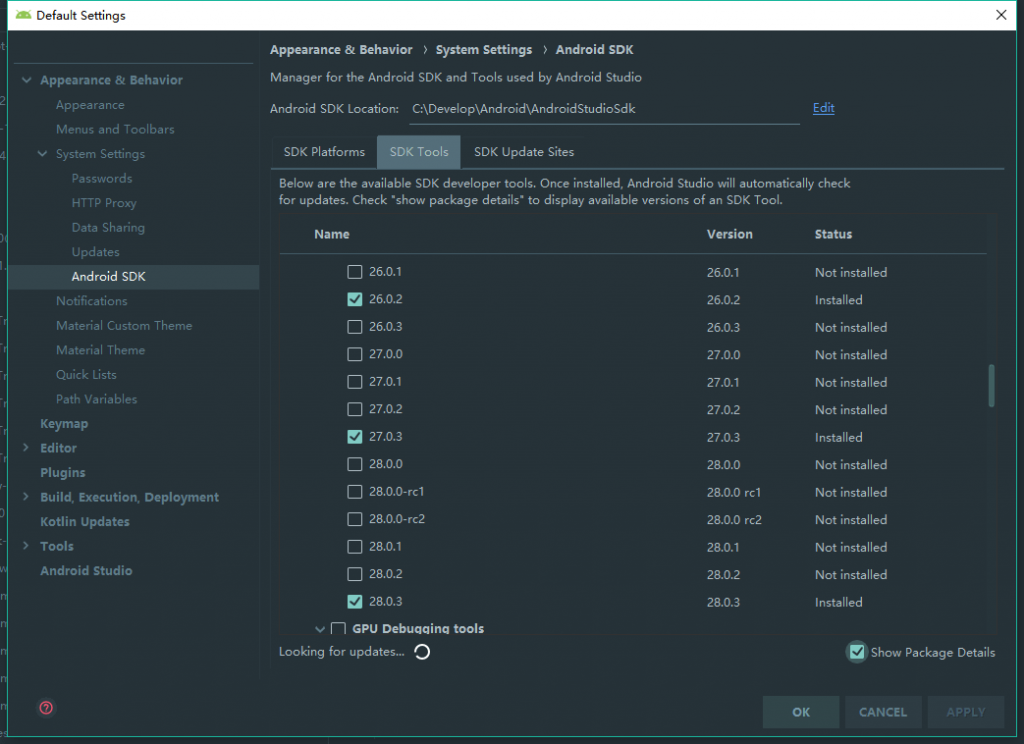
Task: Uncheck the 27.0.3 build tools checkbox
Action: pos(355,436)
